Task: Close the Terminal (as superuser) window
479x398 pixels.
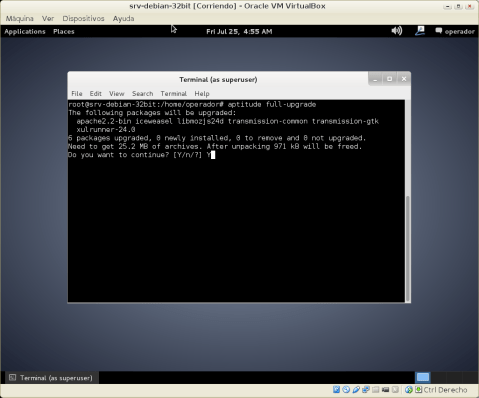Action: [404, 79]
